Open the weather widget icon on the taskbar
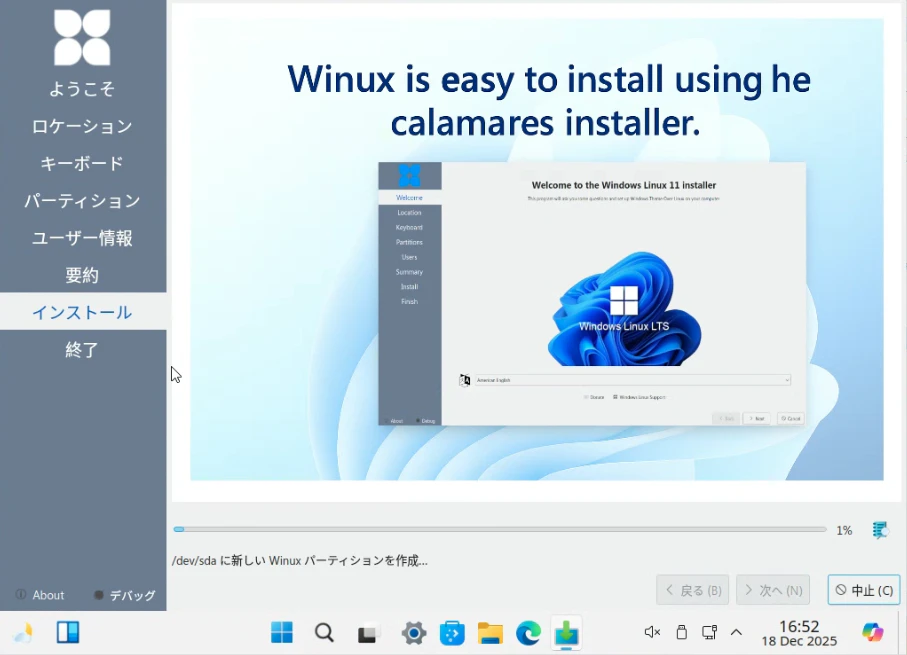The image size is (907, 655). (24, 632)
